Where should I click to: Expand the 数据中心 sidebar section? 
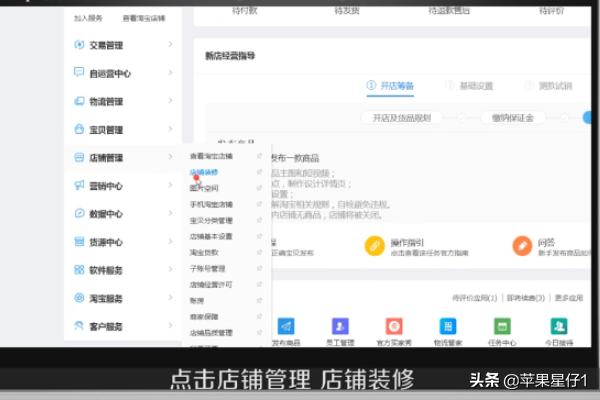tap(170, 214)
